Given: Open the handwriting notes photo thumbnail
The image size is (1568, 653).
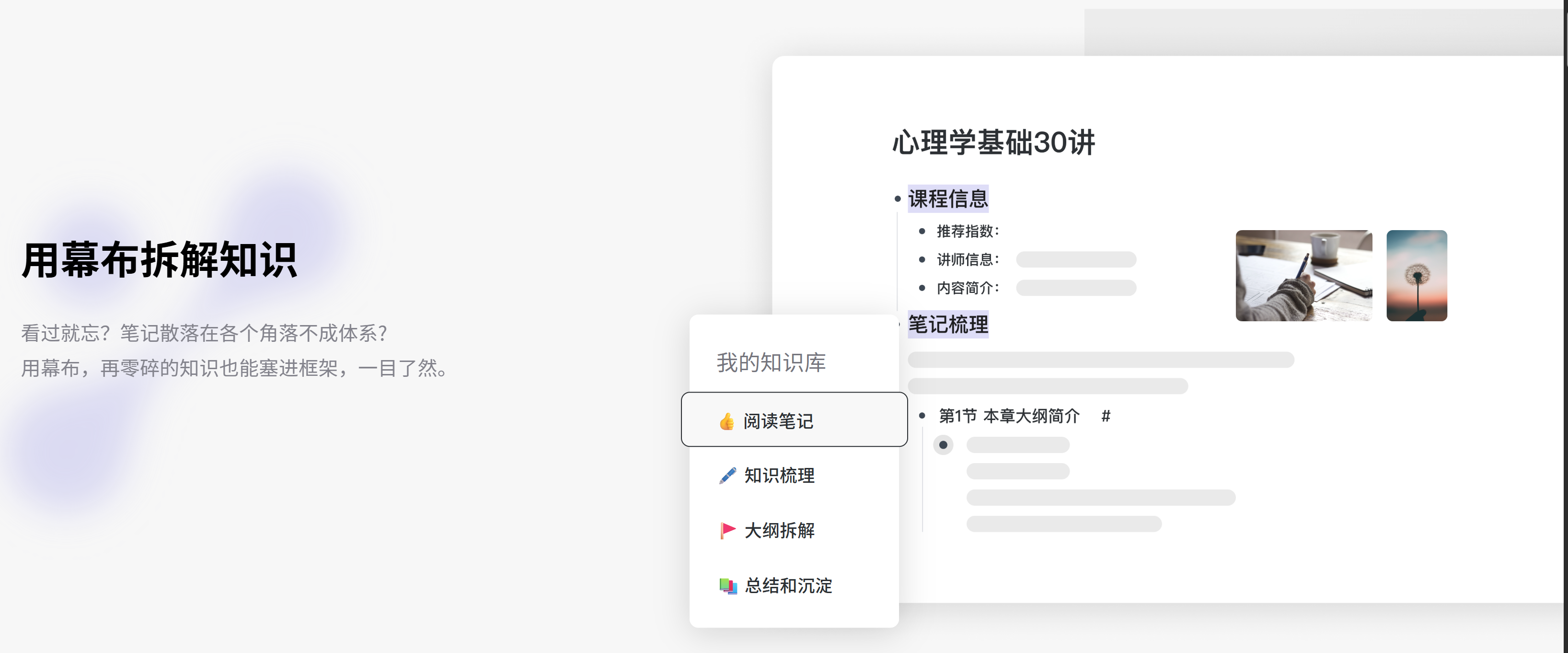Looking at the screenshot, I should pos(1303,275).
